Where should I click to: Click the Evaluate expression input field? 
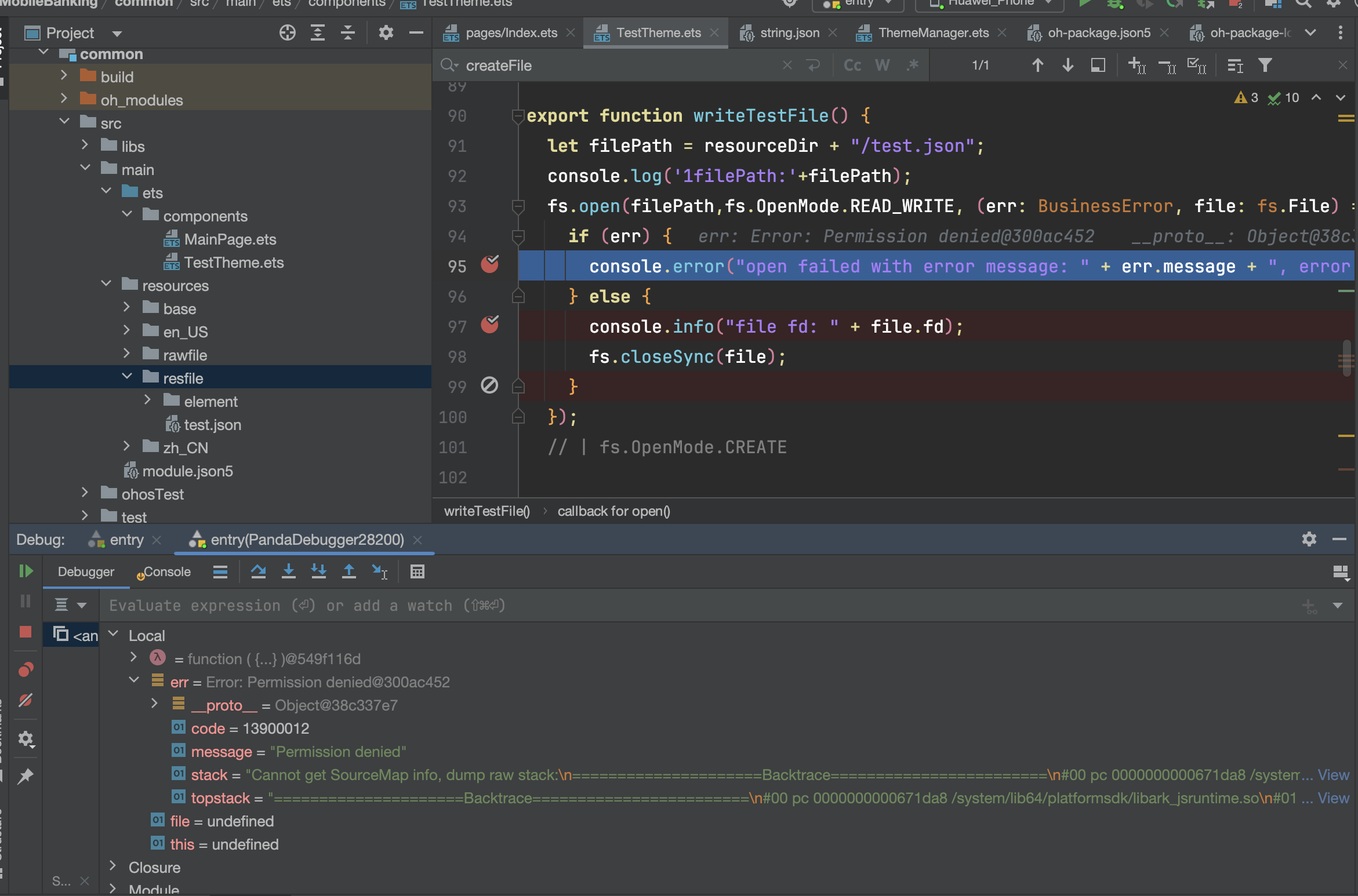click(x=696, y=606)
